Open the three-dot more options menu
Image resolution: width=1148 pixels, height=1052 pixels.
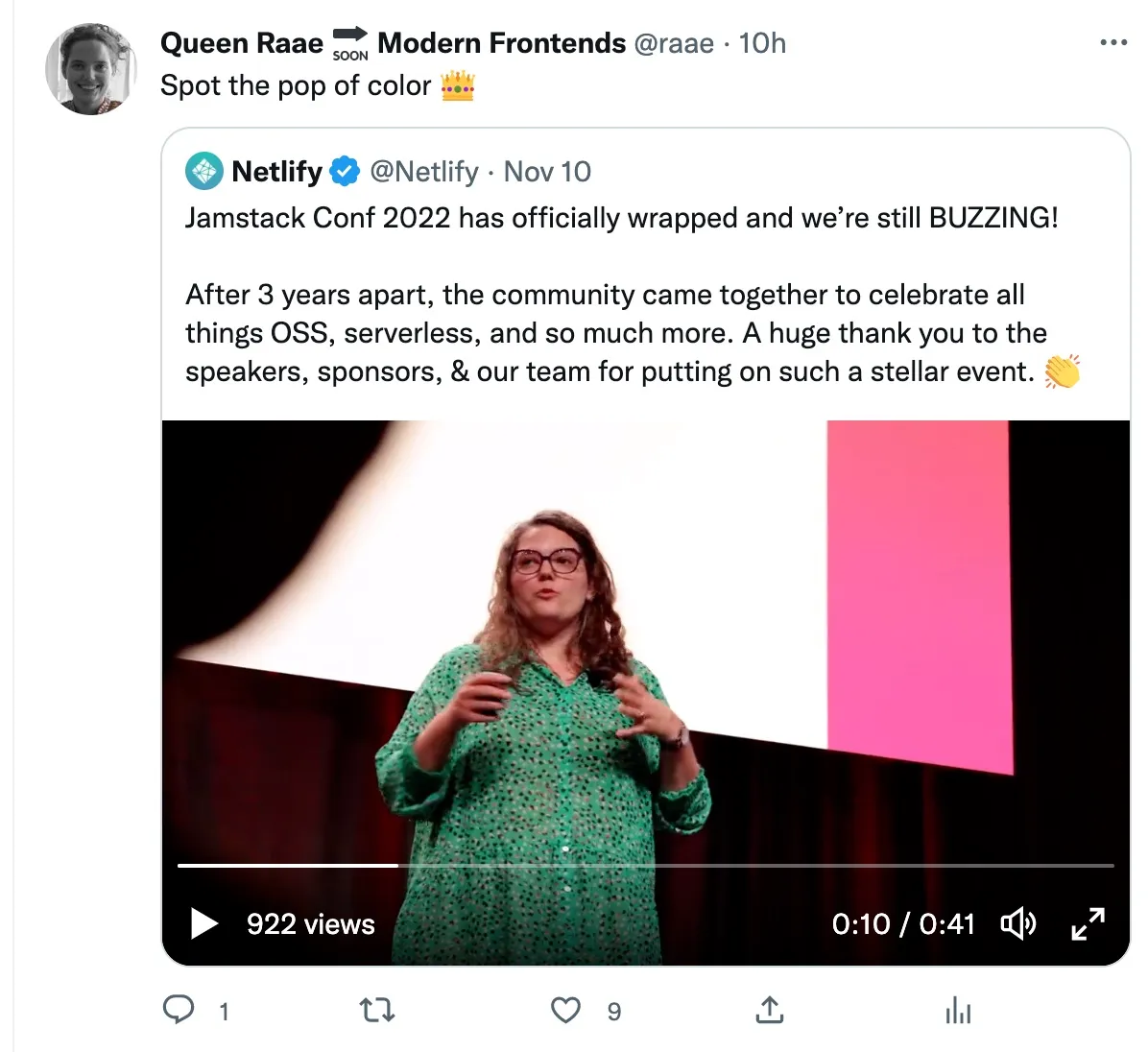click(1112, 43)
